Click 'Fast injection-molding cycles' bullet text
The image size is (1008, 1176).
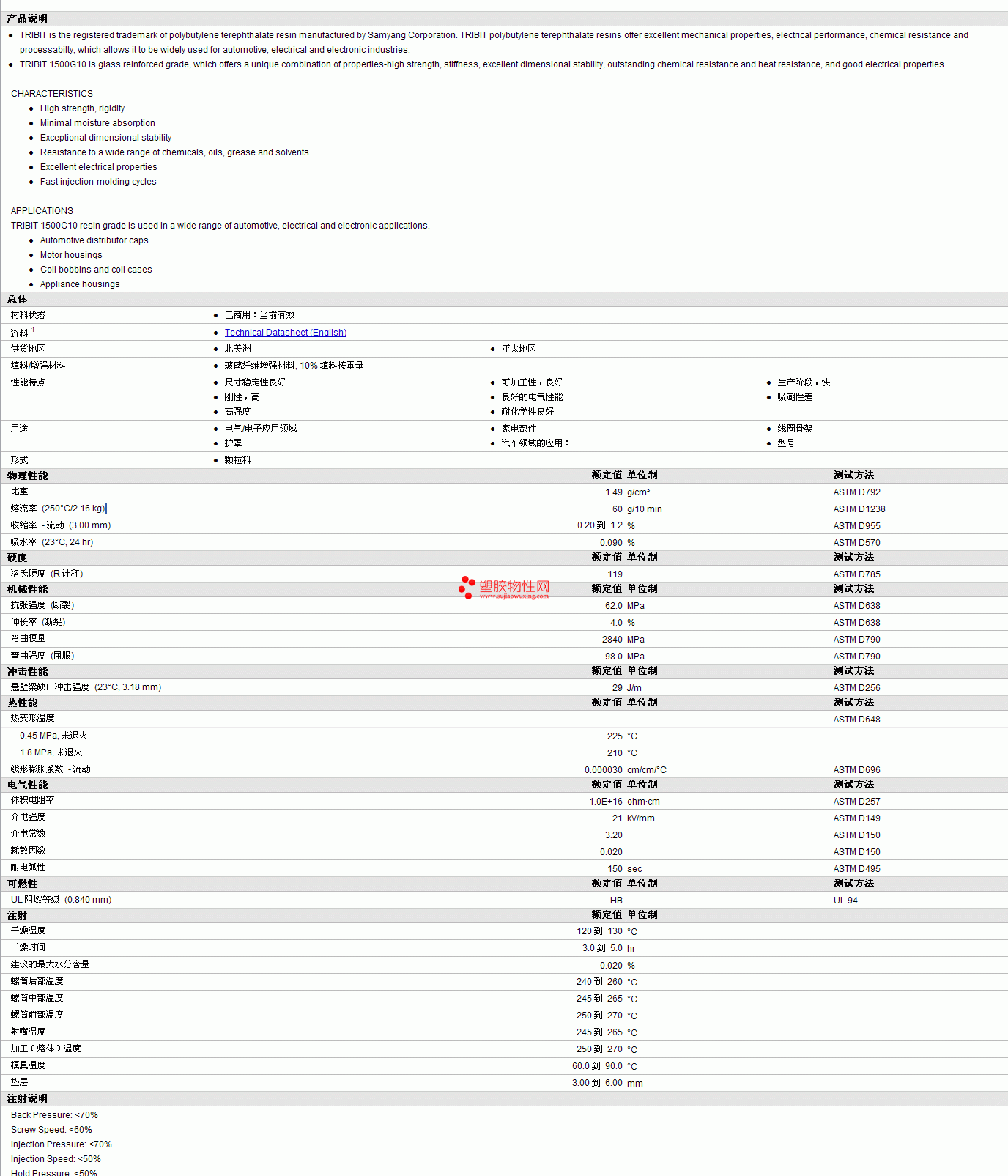pyautogui.click(x=98, y=182)
